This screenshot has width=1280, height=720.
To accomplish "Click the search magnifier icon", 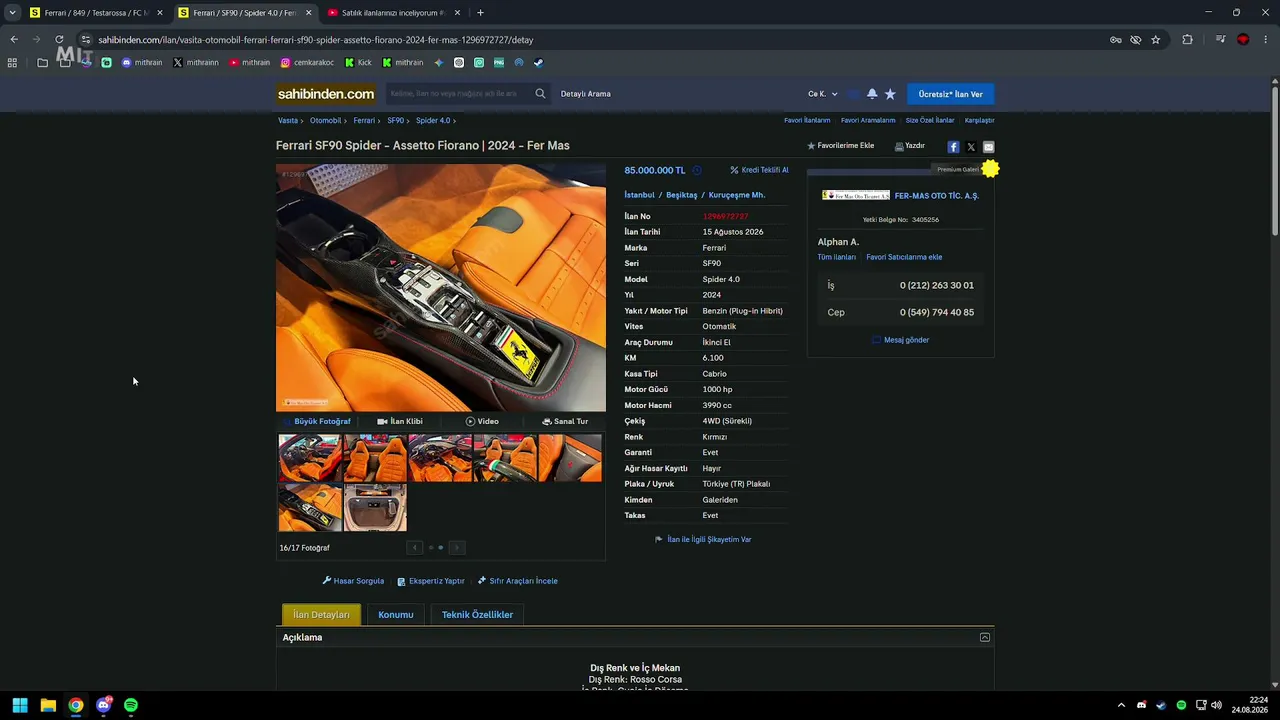I will click(540, 94).
